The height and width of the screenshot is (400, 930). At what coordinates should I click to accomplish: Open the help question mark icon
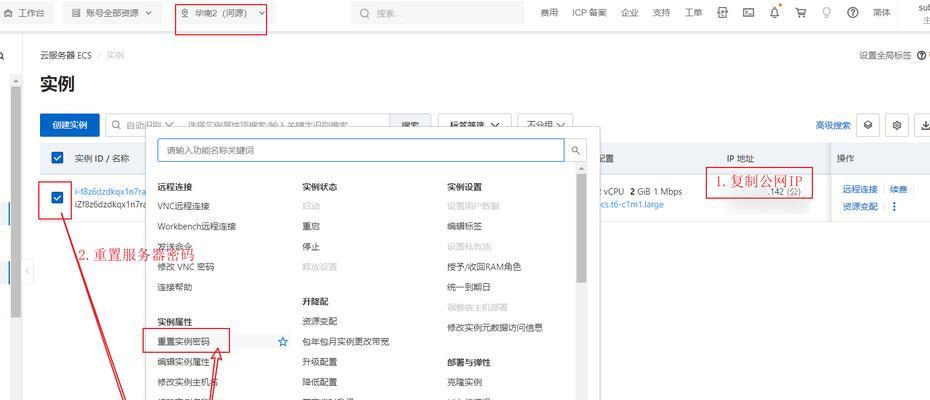point(852,12)
